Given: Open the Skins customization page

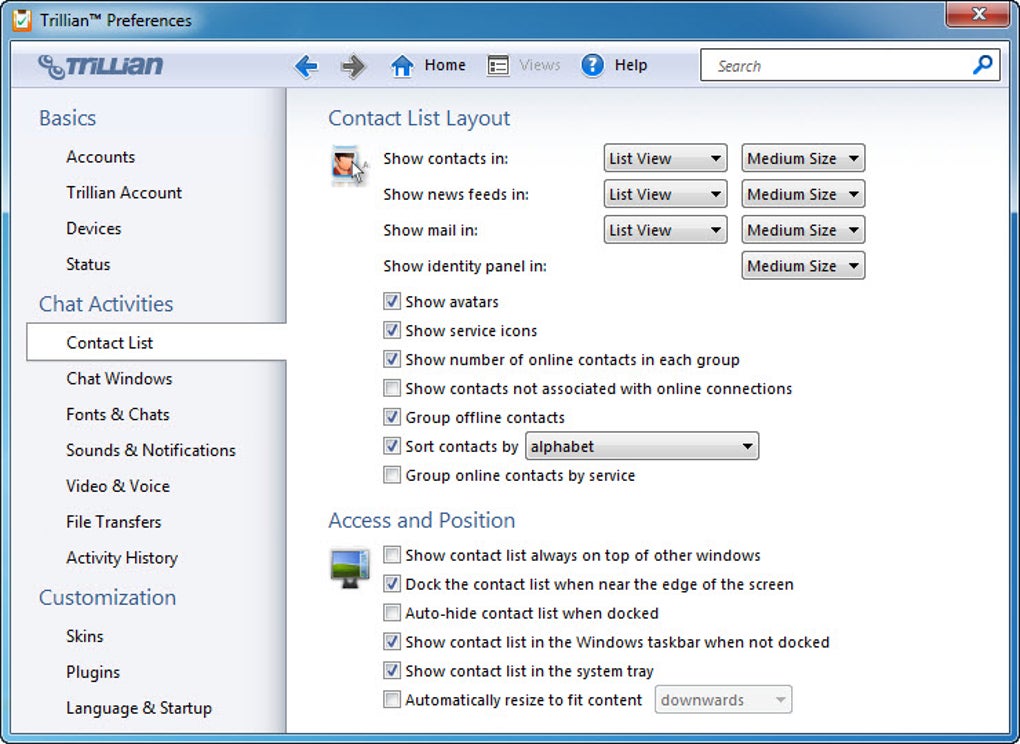Looking at the screenshot, I should click(x=85, y=636).
